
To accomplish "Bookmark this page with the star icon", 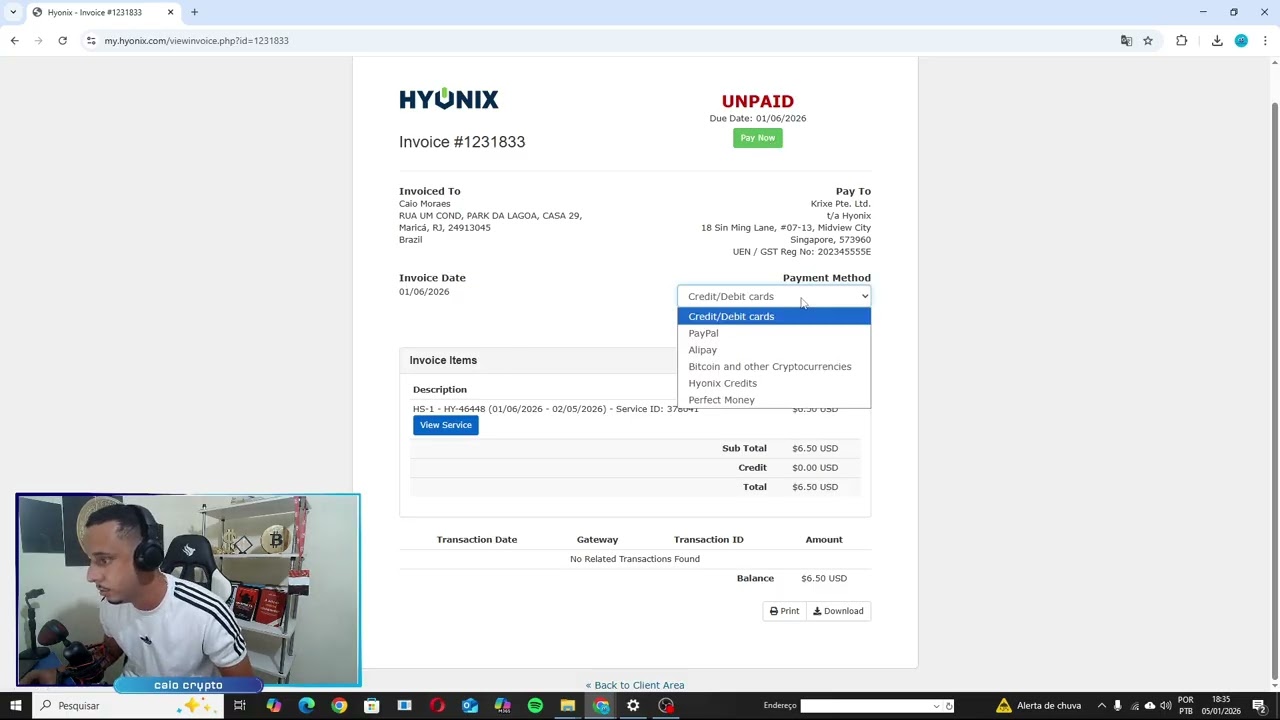I will point(1148,40).
